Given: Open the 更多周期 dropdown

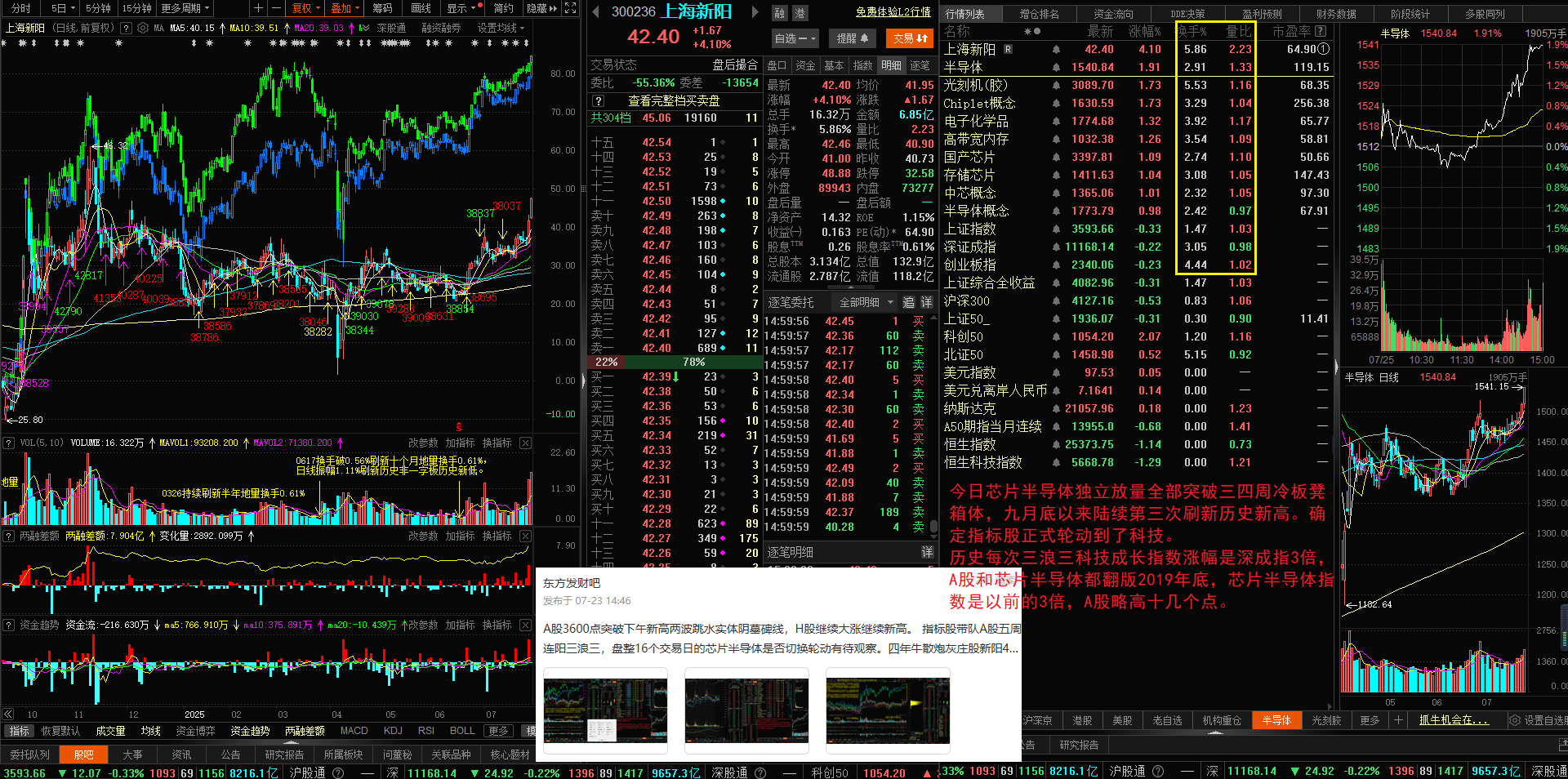Looking at the screenshot, I should (185, 8).
